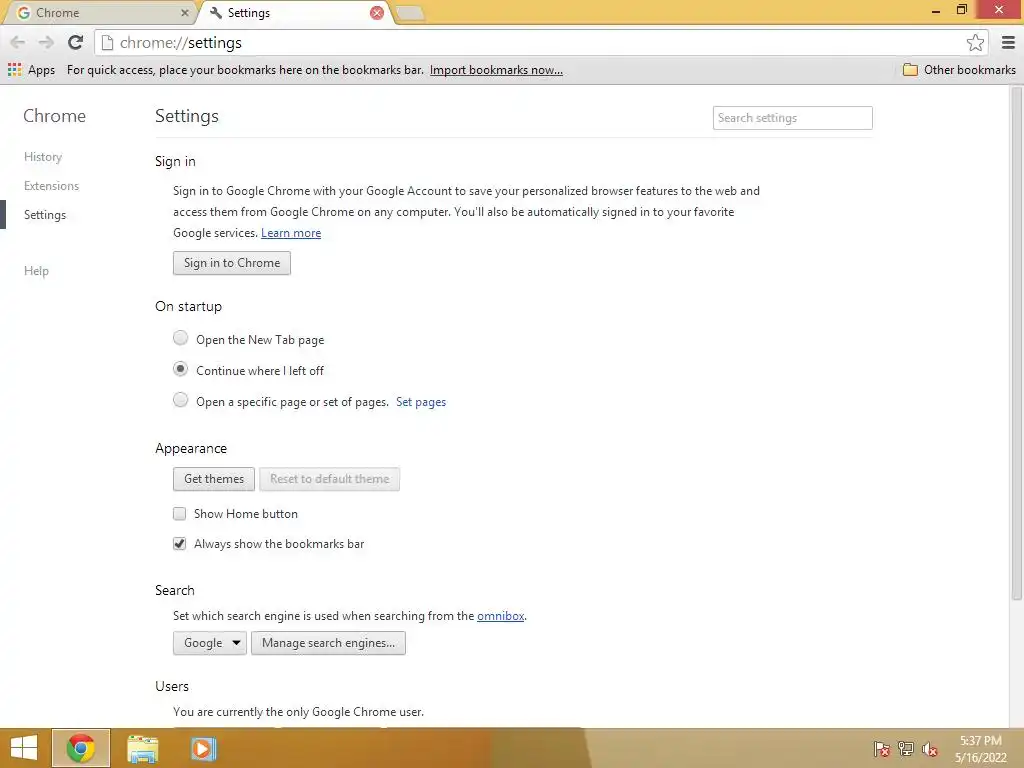
Task: Follow the Learn more link
Action: pyautogui.click(x=291, y=232)
